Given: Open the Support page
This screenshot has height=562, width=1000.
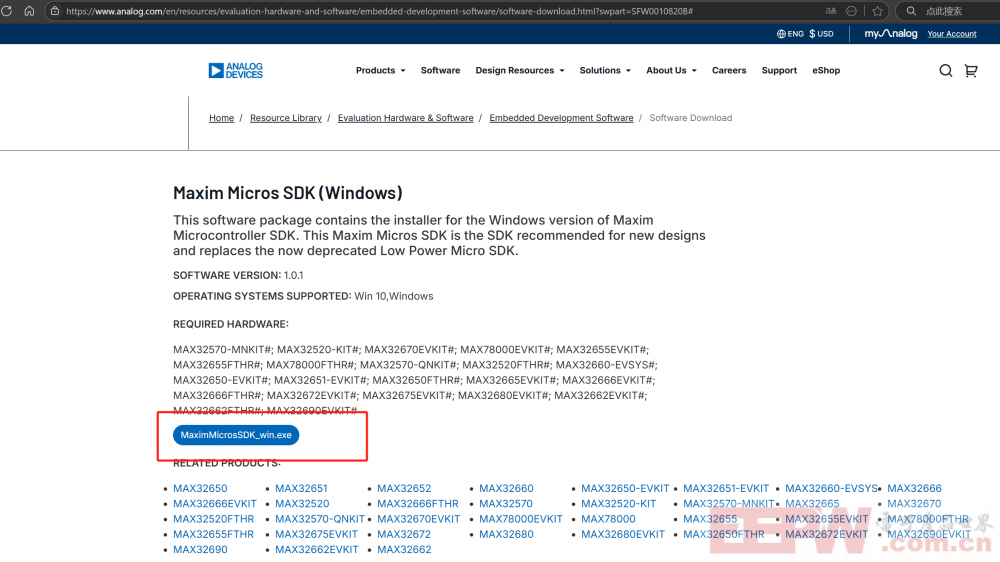Looking at the screenshot, I should (x=779, y=70).
